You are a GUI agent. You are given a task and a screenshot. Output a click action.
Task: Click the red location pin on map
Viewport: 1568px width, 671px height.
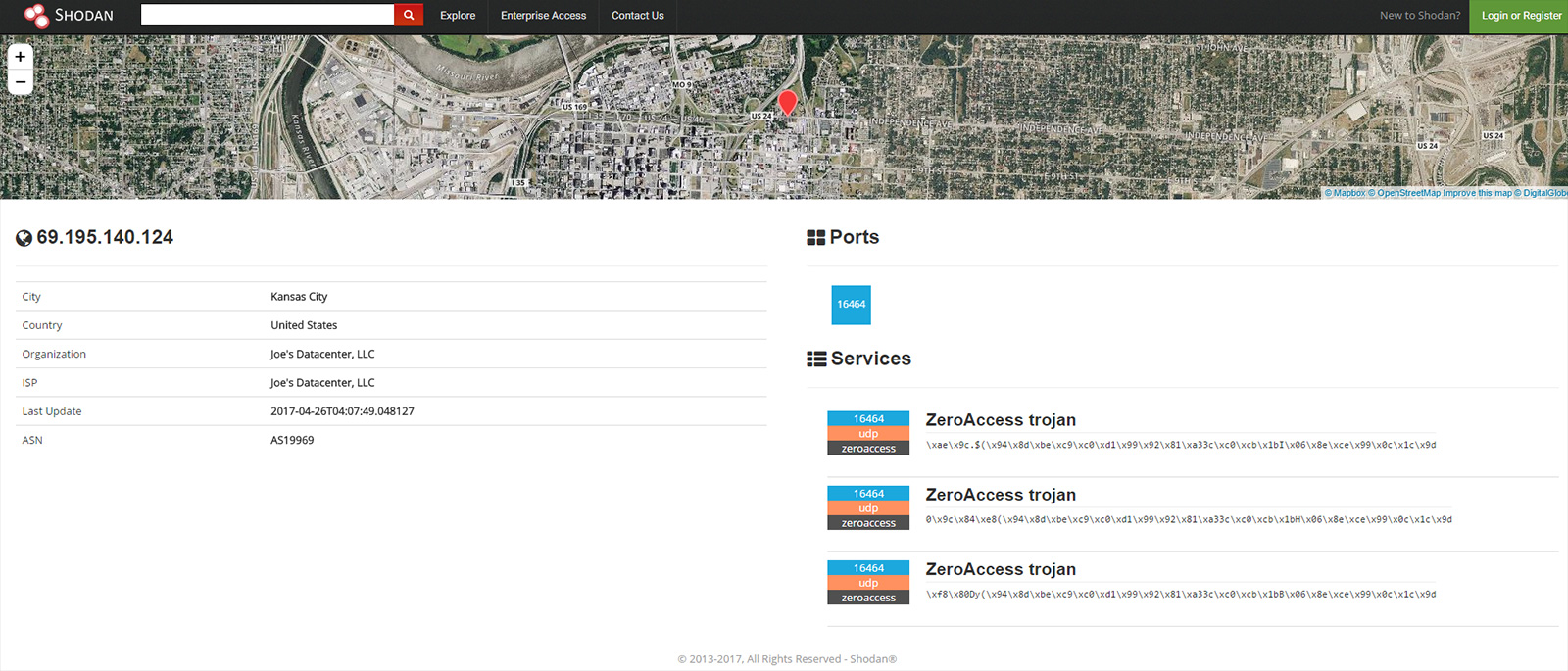[787, 102]
